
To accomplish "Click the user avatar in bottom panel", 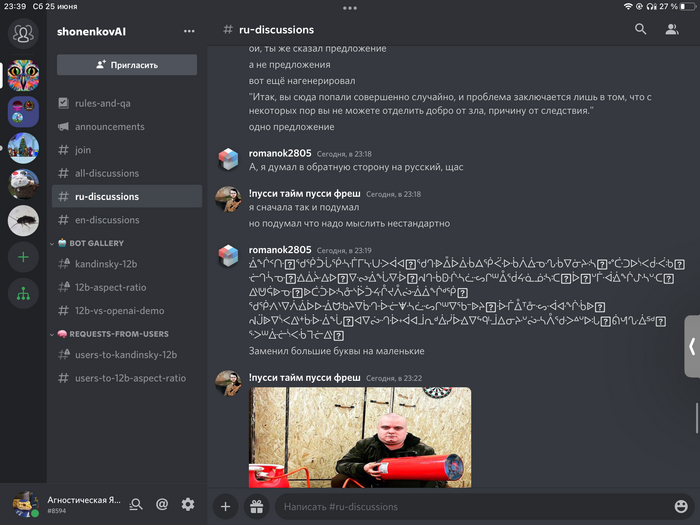I will click(x=26, y=504).
